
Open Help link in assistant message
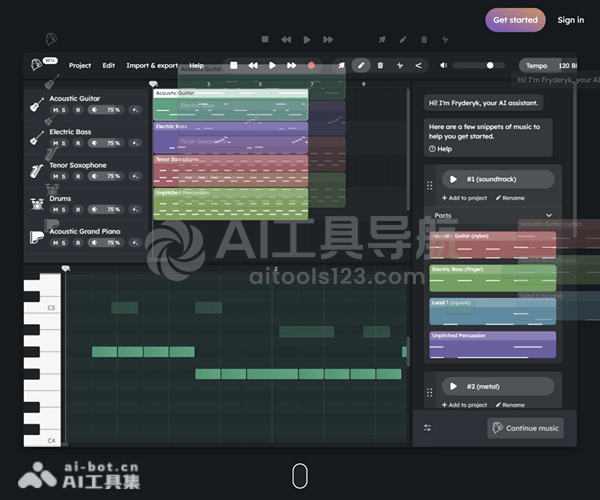(x=440, y=149)
